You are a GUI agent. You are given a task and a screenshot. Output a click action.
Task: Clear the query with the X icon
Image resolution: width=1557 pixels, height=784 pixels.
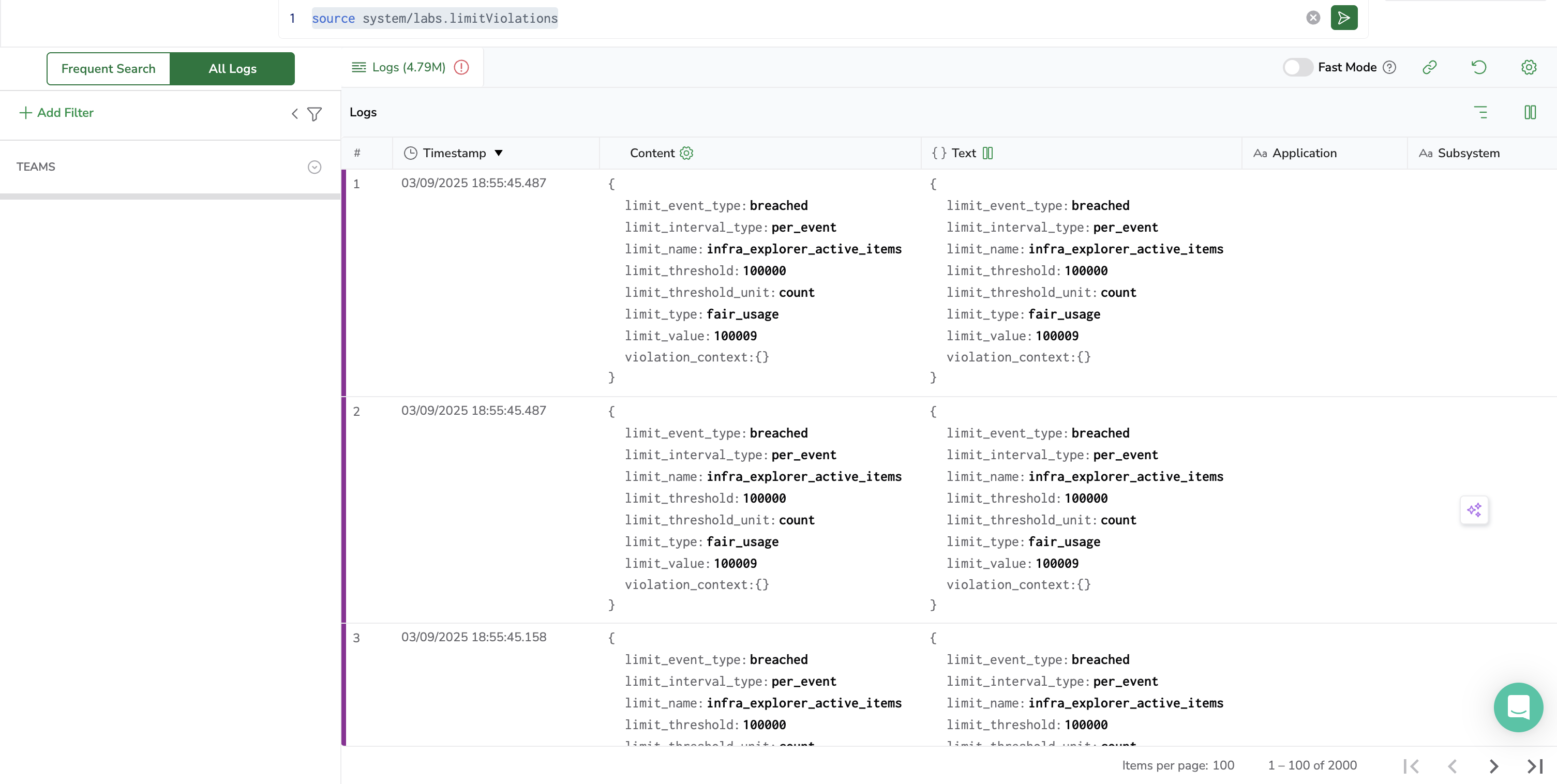coord(1313,18)
